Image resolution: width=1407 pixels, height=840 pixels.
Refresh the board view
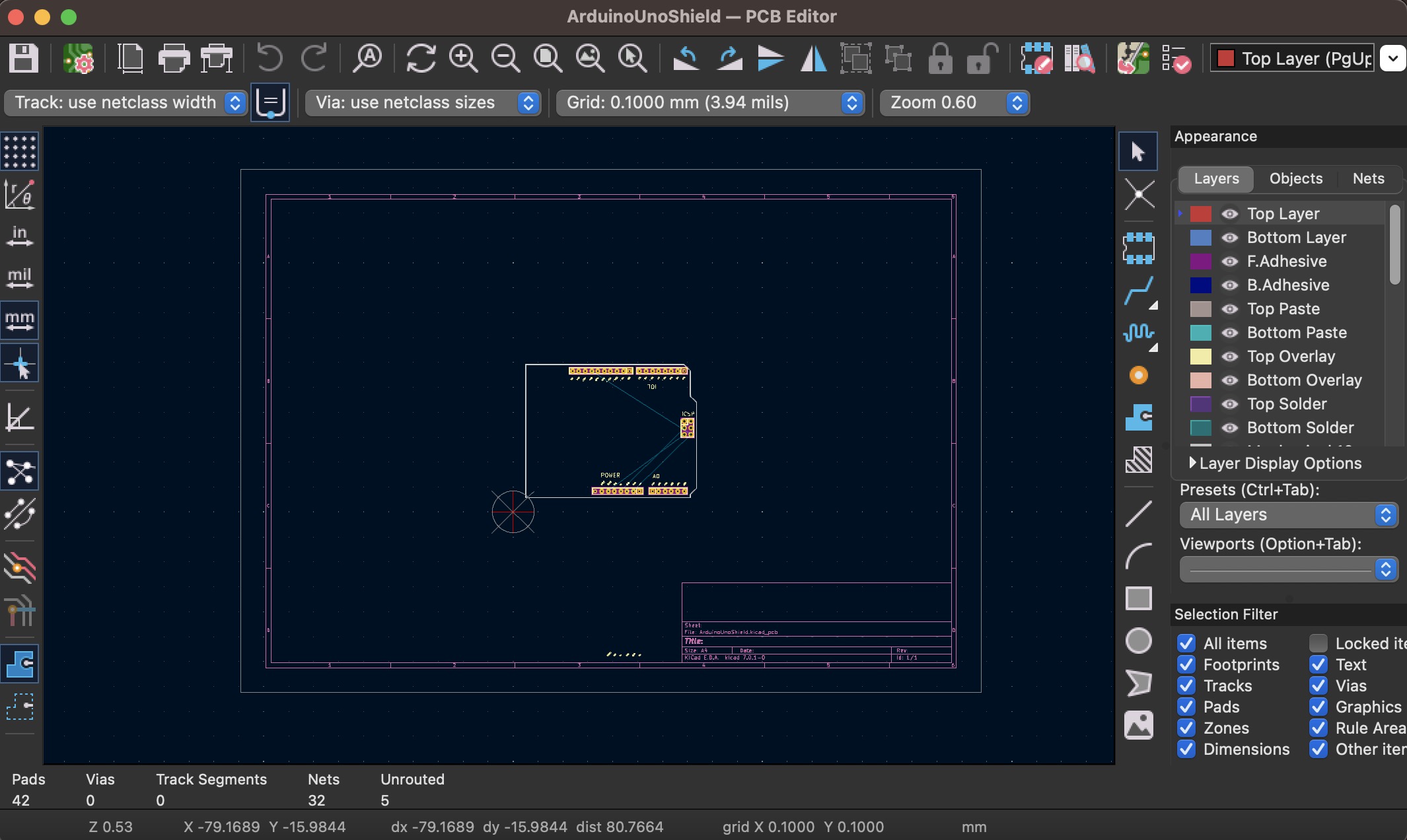click(x=421, y=59)
